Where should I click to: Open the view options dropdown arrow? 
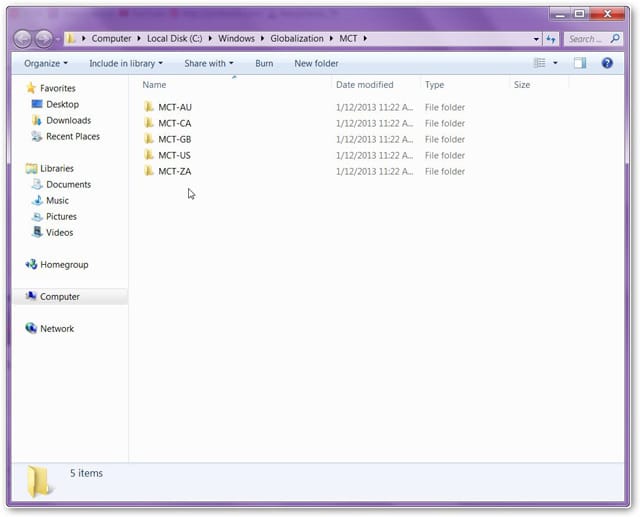click(x=555, y=63)
